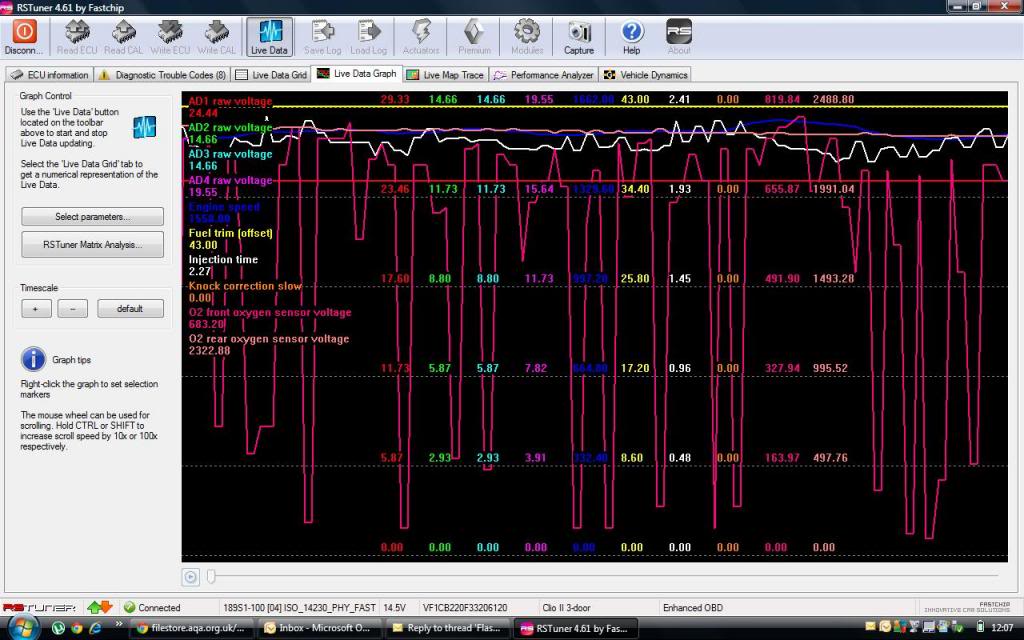This screenshot has height=640, width=1024.
Task: Click the Capture camera icon
Action: pyautogui.click(x=579, y=37)
